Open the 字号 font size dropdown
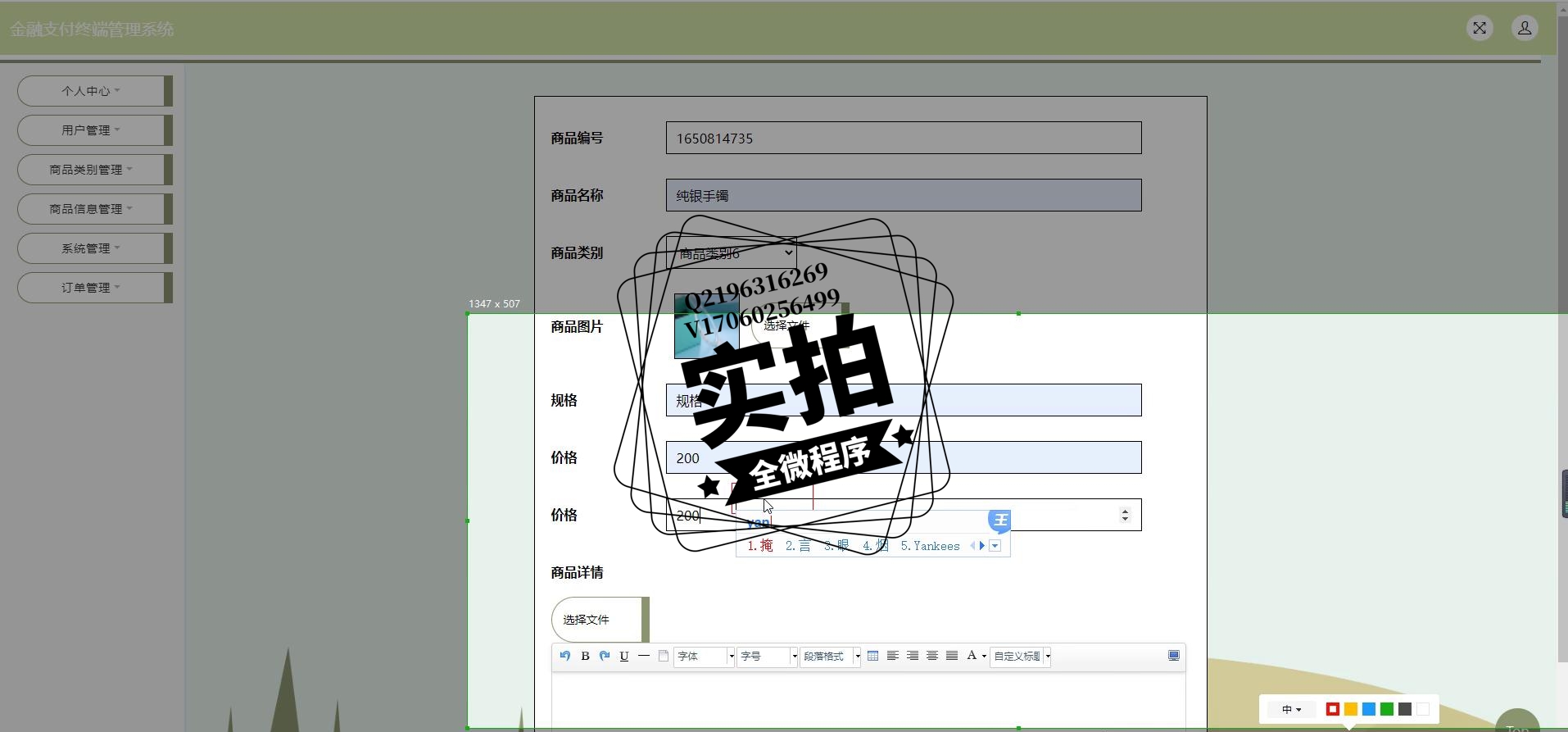 [x=768, y=657]
